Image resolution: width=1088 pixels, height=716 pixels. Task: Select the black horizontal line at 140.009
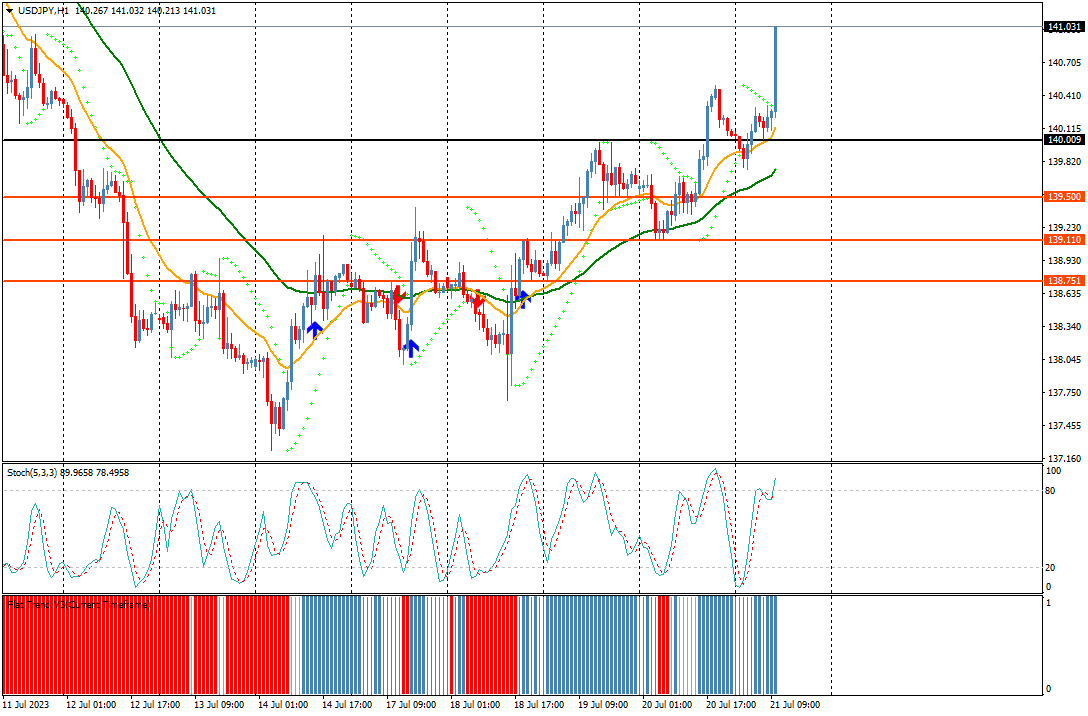point(522,140)
